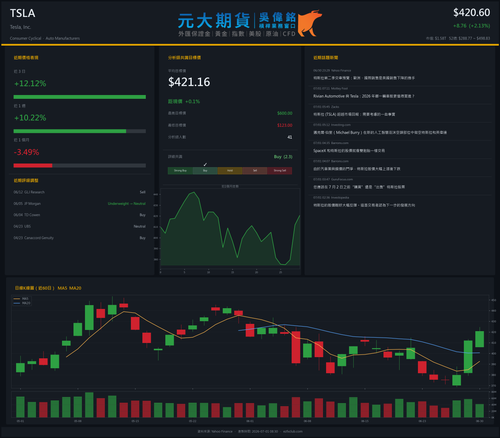
Task: Click the tall red candlestick mid-chart
Action: click(x=296, y=347)
